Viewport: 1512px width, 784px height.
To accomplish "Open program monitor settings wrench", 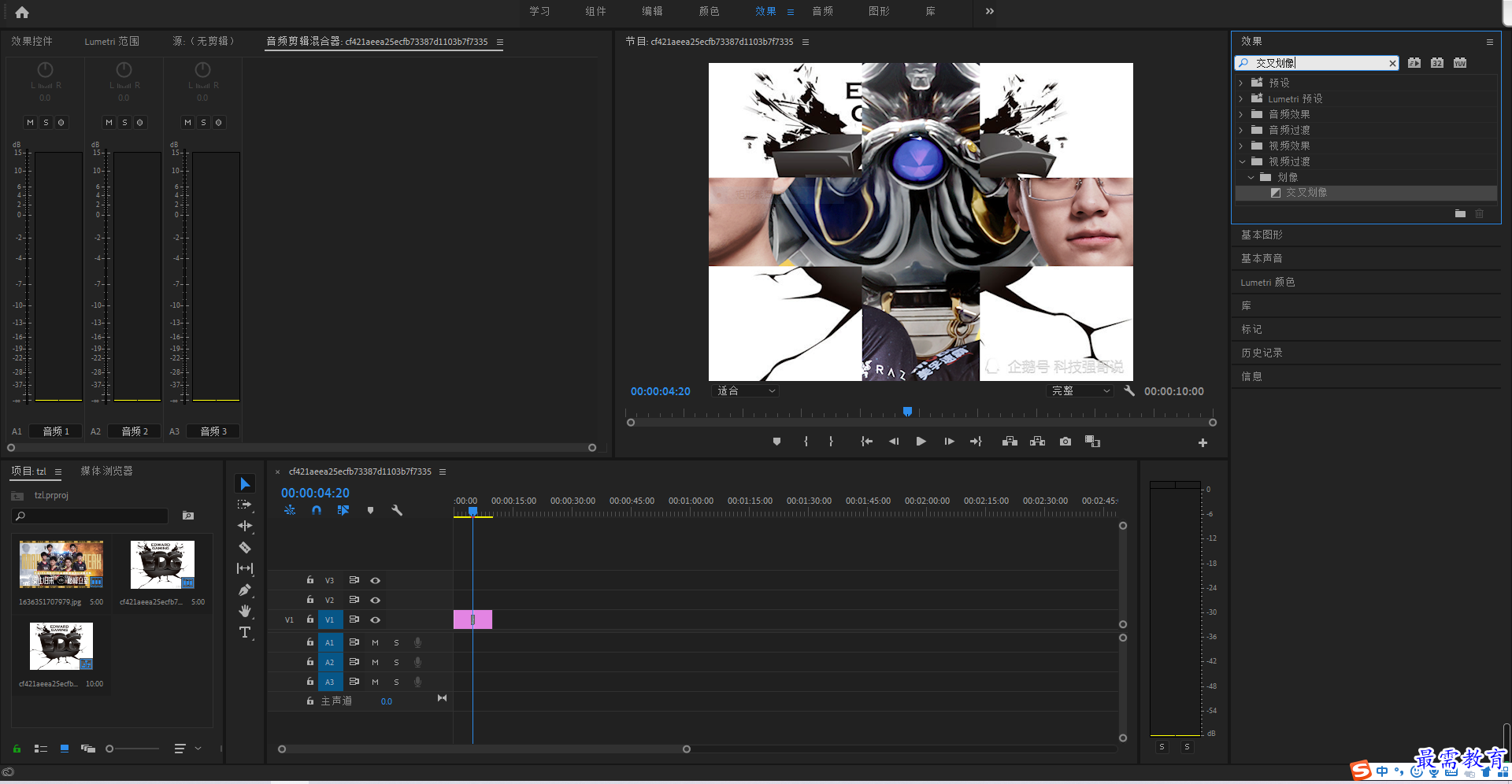I will pyautogui.click(x=1129, y=390).
